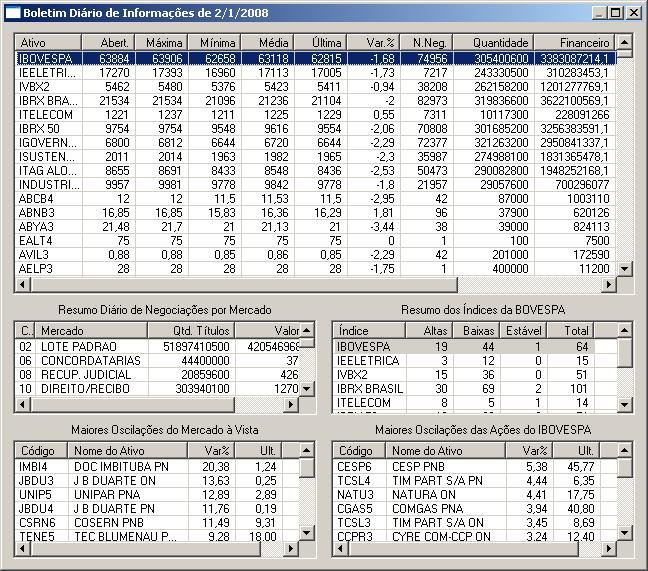648x571 pixels.
Task: Minimize the Boletim Diário window
Action: [598, 12]
